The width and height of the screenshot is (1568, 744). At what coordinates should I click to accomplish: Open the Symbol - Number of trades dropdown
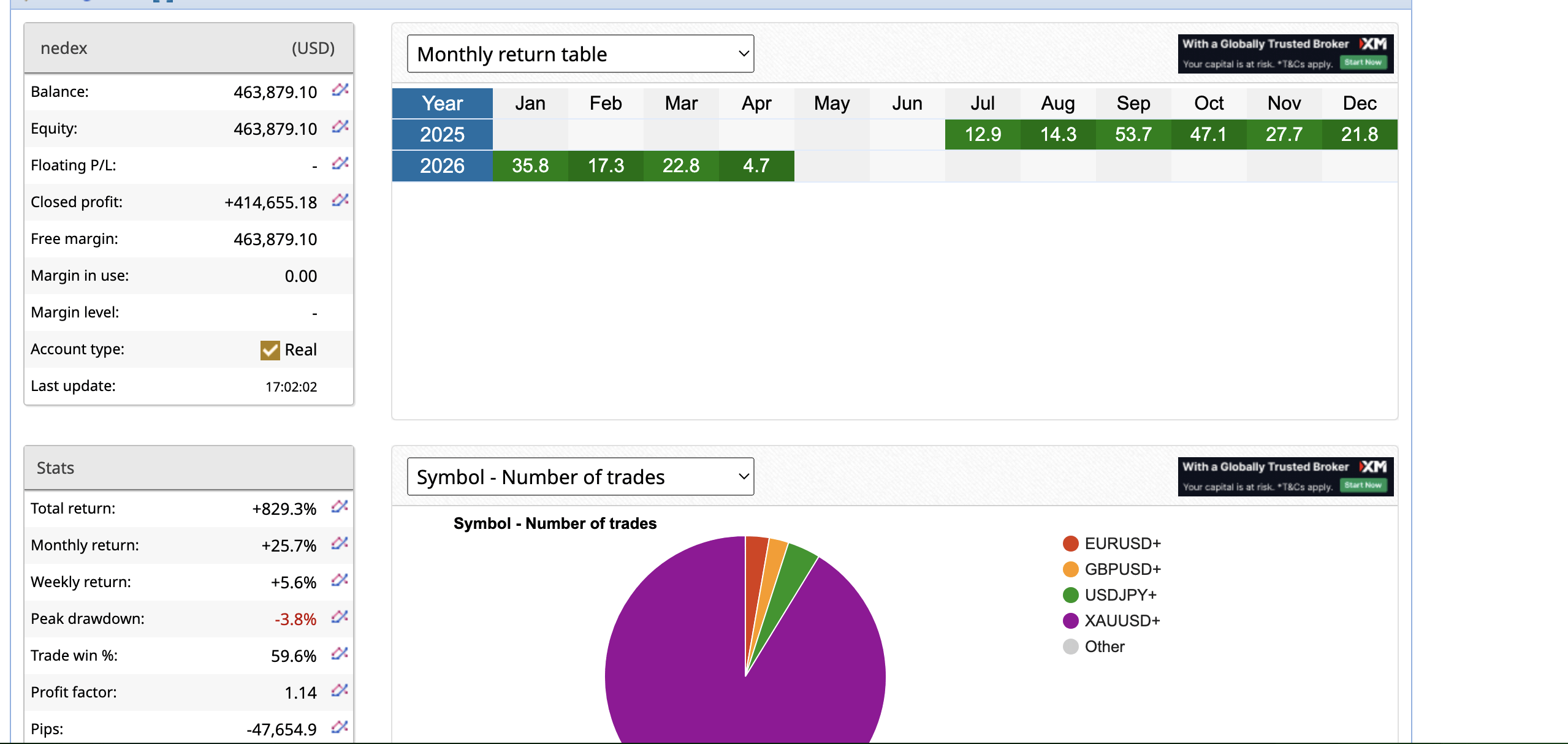coord(580,476)
